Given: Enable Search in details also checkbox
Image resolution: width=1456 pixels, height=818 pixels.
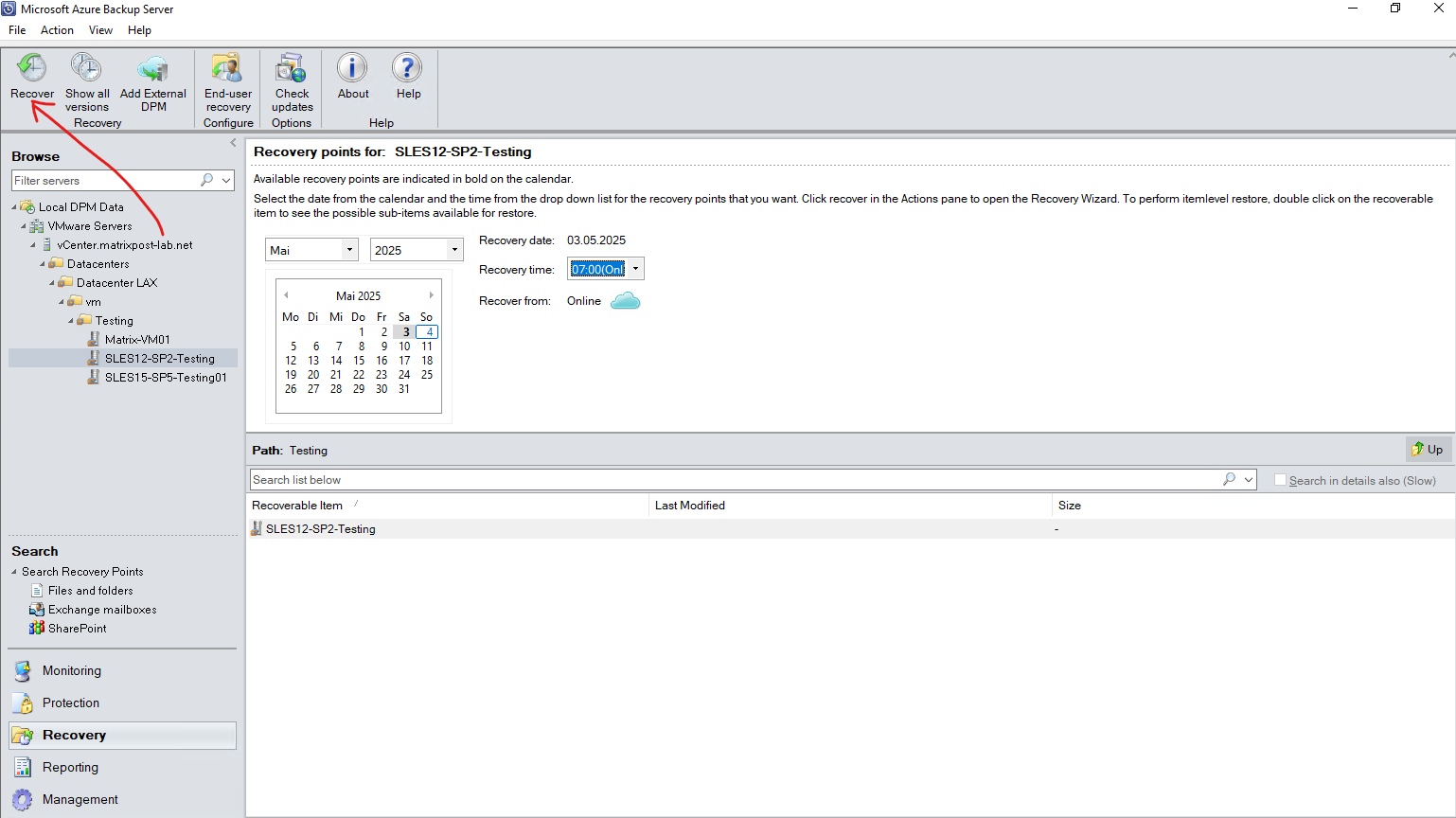Looking at the screenshot, I should [1280, 480].
